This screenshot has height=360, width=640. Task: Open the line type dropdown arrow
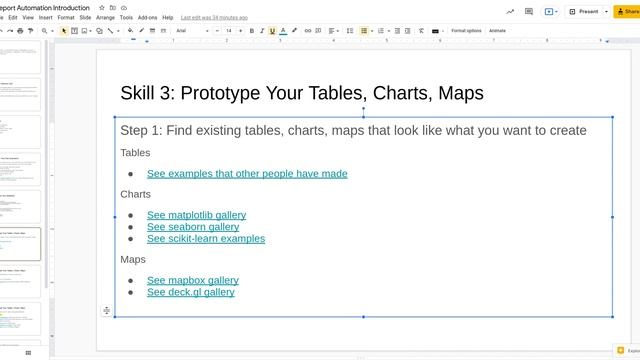tap(118, 31)
